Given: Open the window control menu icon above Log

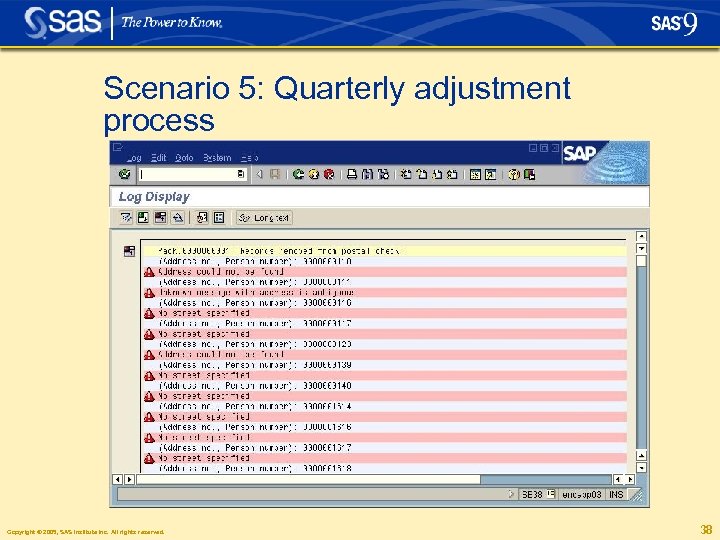Looking at the screenshot, I should (x=118, y=147).
